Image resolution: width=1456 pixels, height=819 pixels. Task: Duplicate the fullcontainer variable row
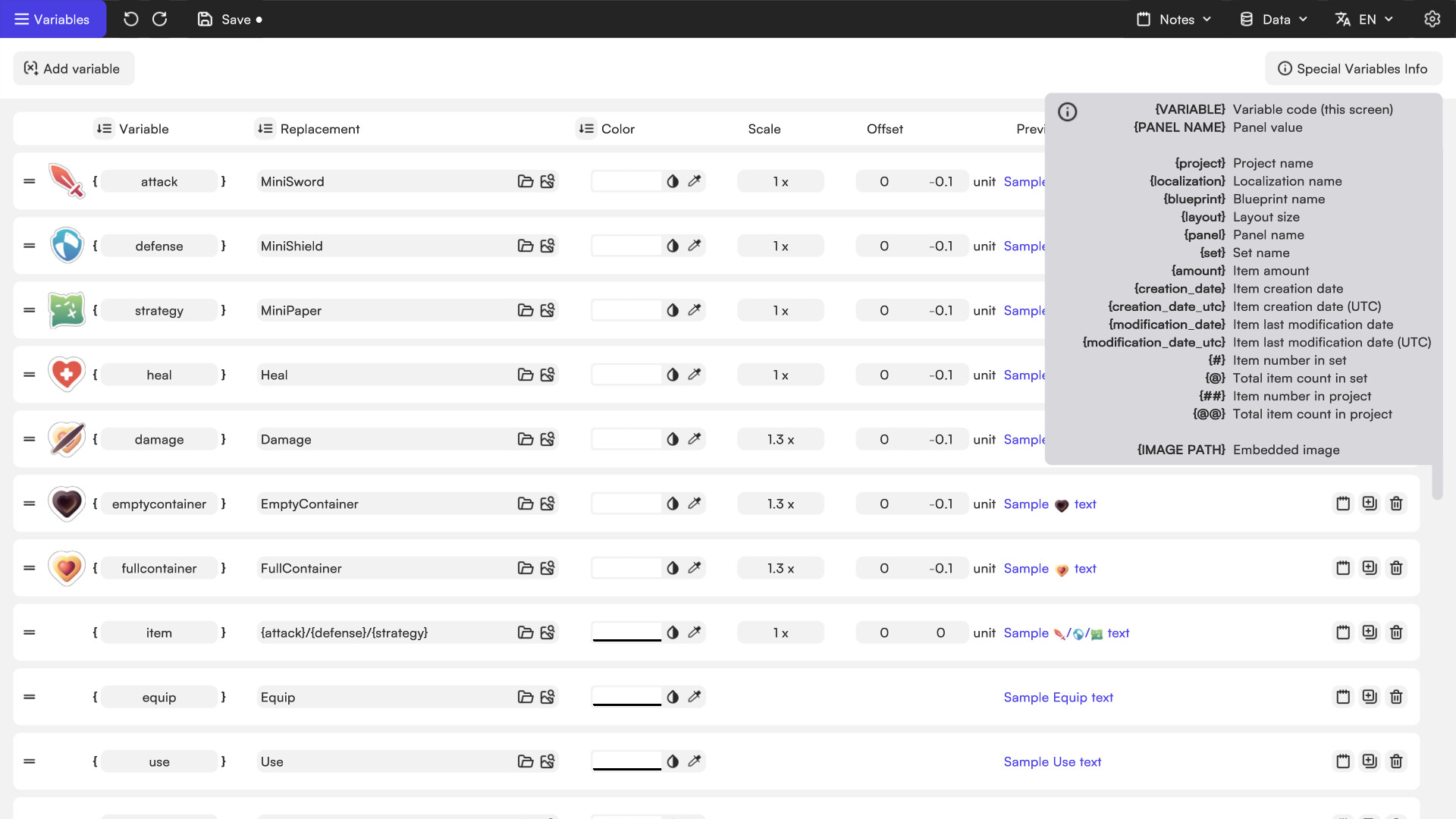click(x=1369, y=568)
